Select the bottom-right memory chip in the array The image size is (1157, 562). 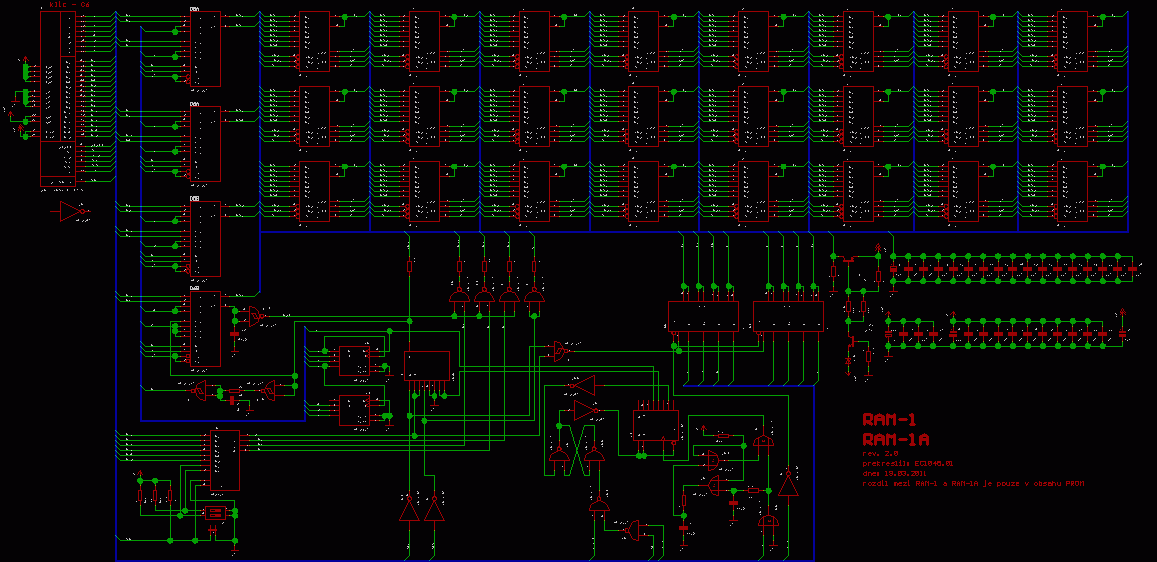[x=1073, y=191]
